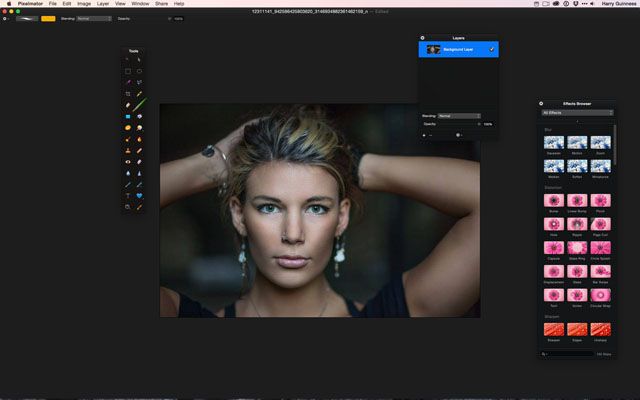Click the add layer plus button

424,134
